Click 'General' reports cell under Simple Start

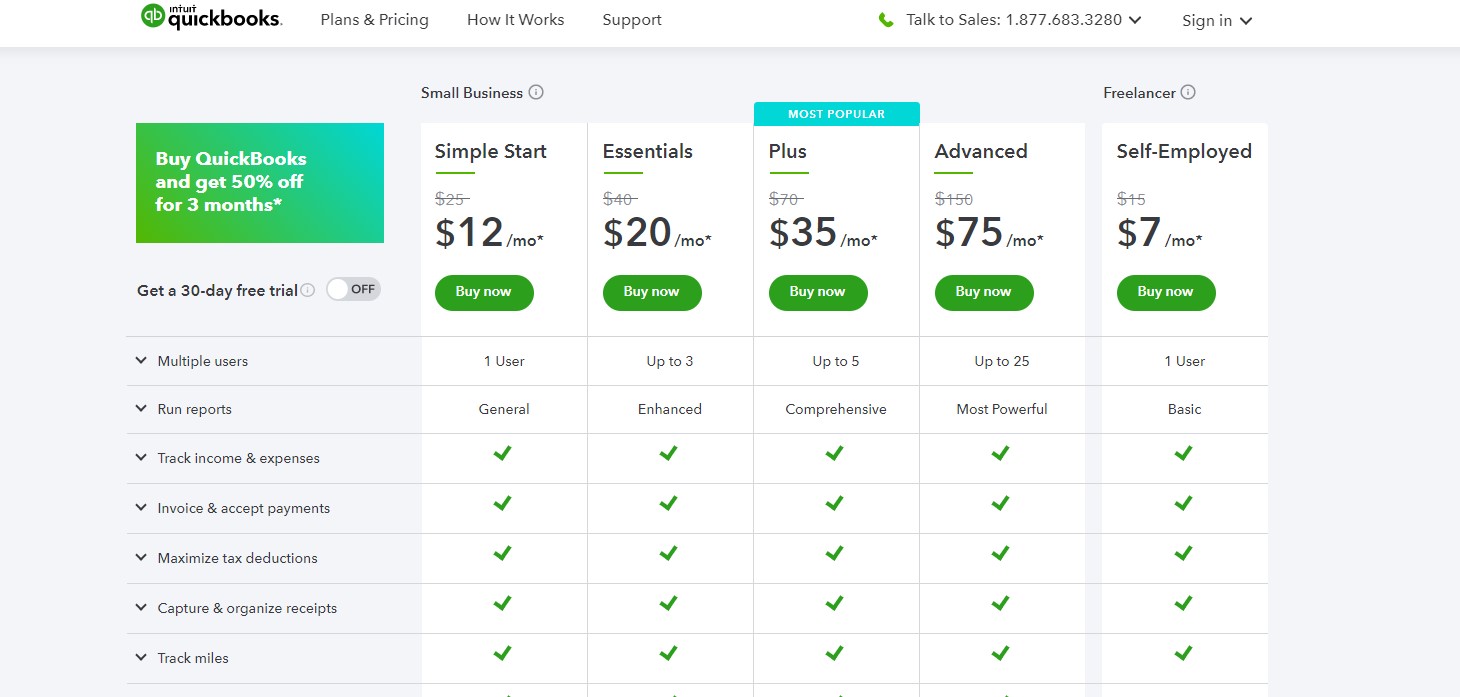point(504,409)
